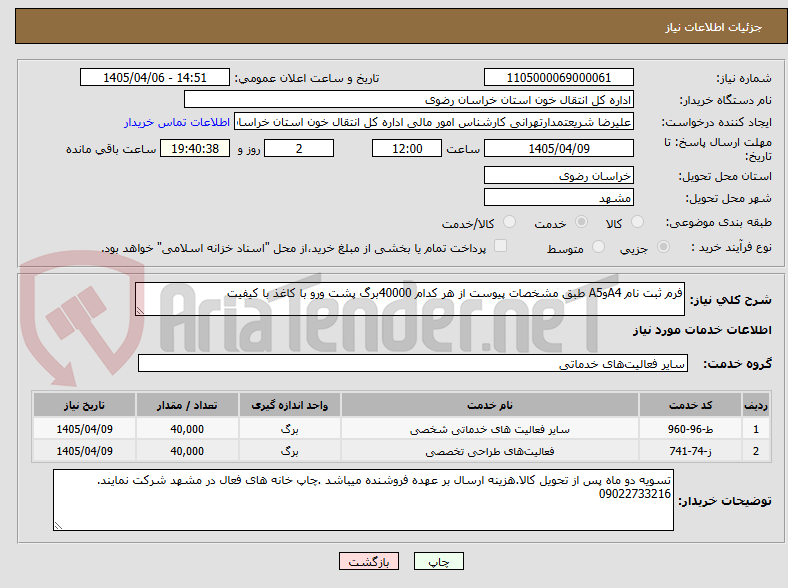Click the delivery city field مشهد

coord(558,197)
